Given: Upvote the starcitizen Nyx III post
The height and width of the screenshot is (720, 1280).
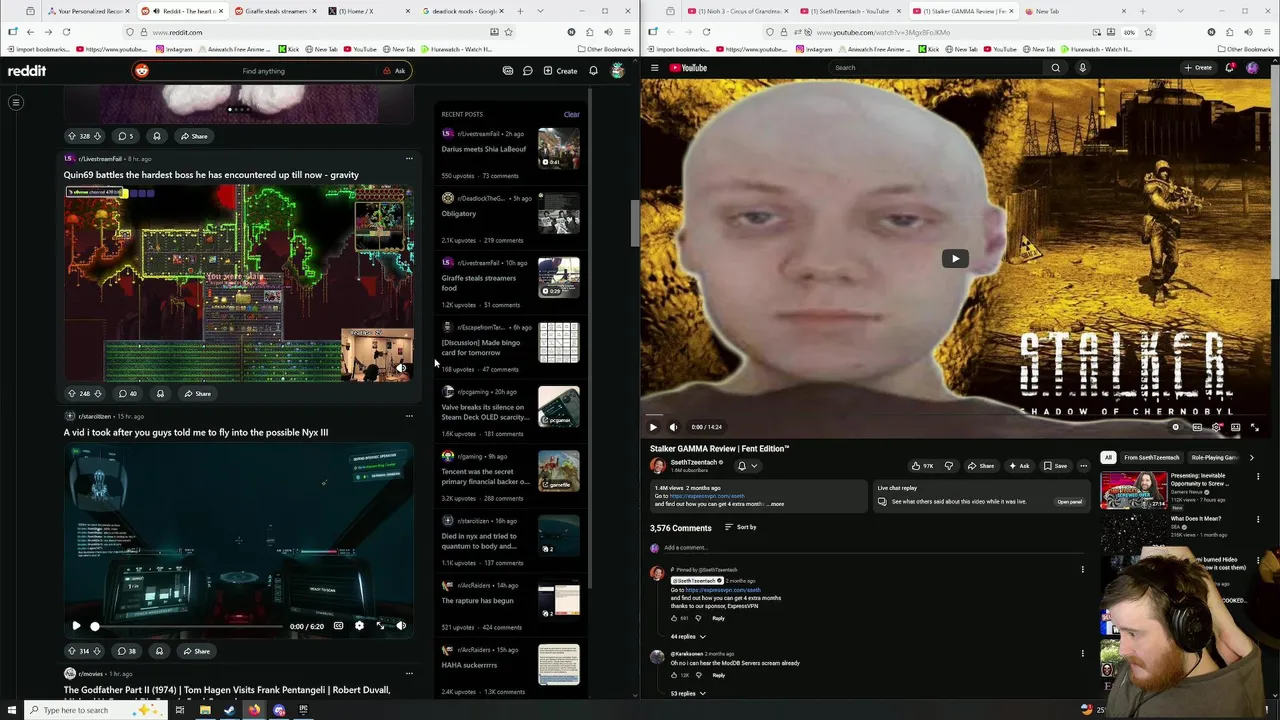Looking at the screenshot, I should (x=71, y=651).
